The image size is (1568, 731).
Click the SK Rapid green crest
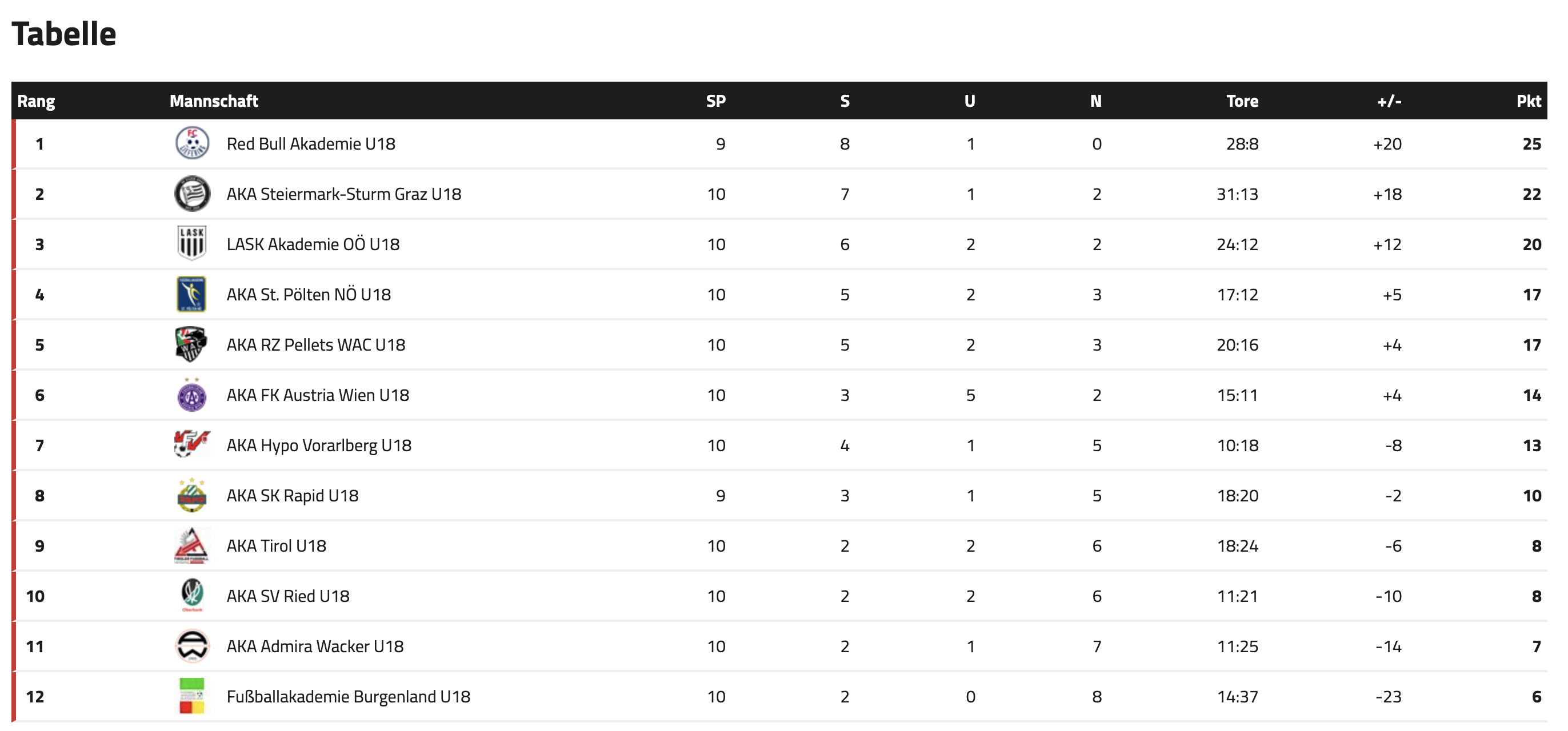point(192,496)
